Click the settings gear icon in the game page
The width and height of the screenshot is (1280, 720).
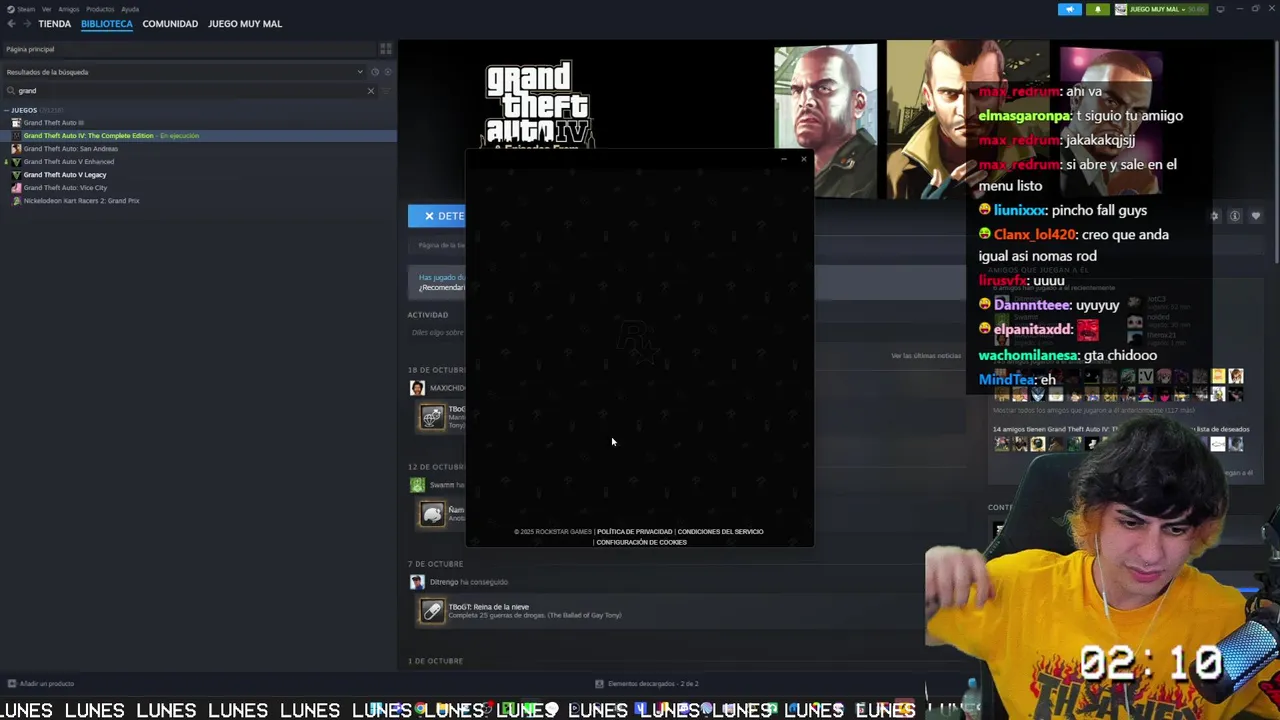point(1215,216)
